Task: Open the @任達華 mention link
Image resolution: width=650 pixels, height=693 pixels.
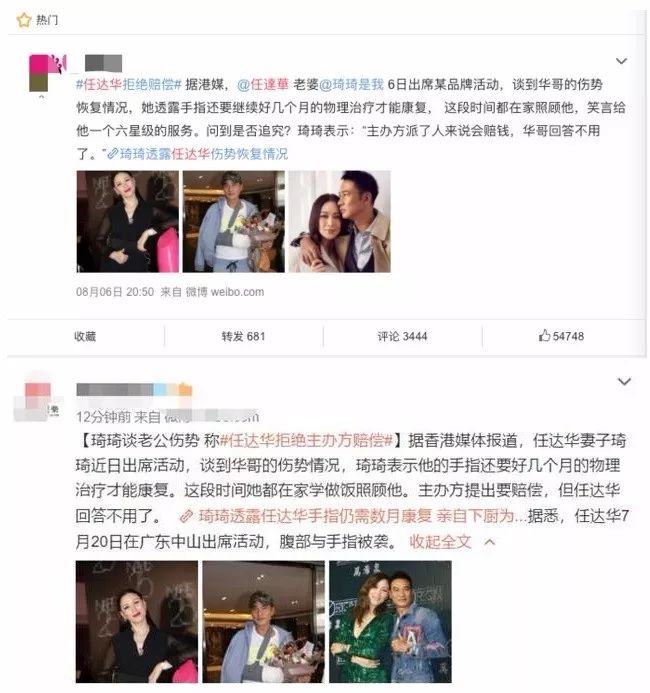Action: click(x=263, y=84)
